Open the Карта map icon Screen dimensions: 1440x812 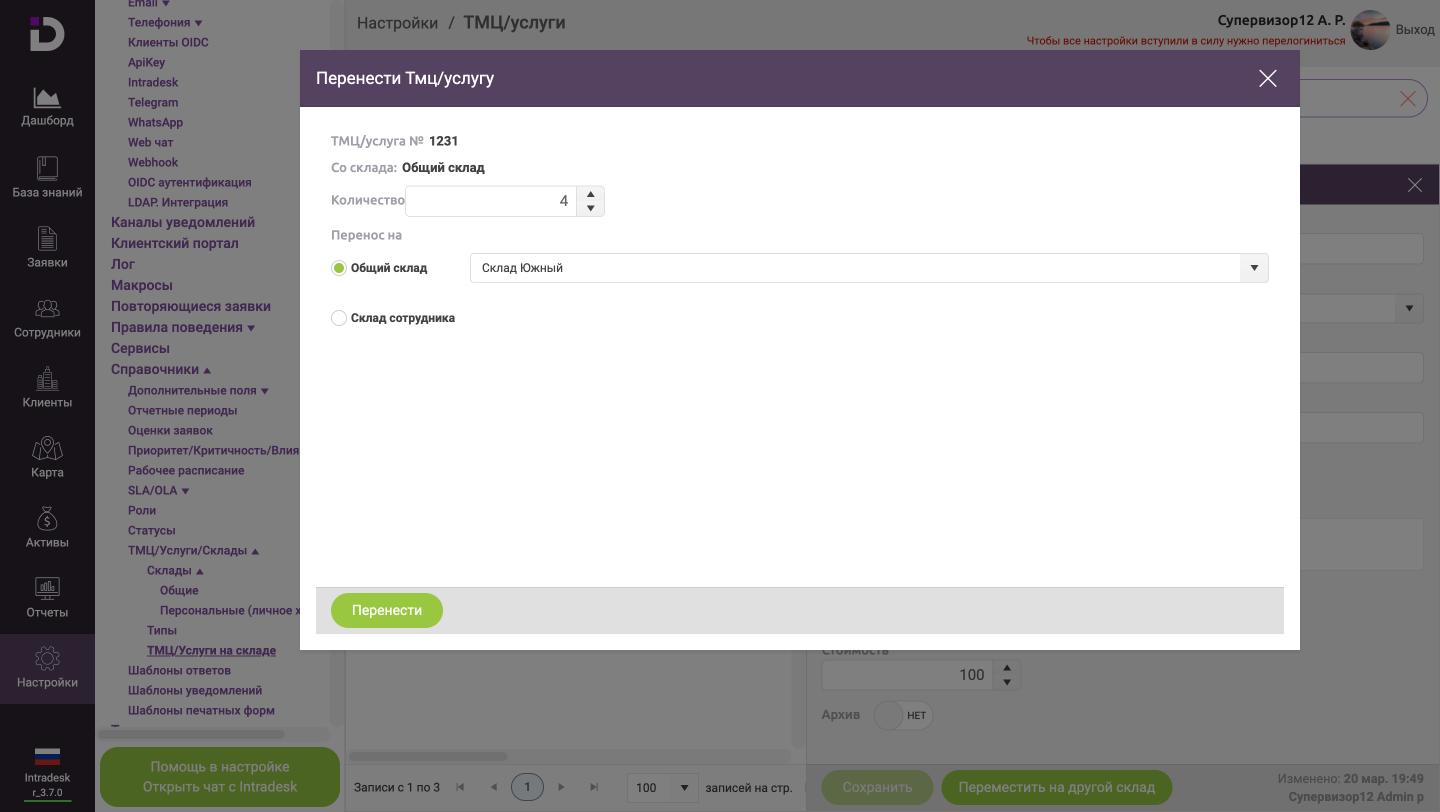pyautogui.click(x=47, y=449)
